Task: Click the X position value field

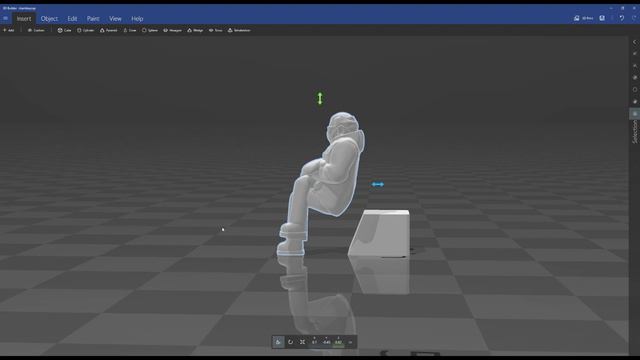Action: click(x=314, y=342)
